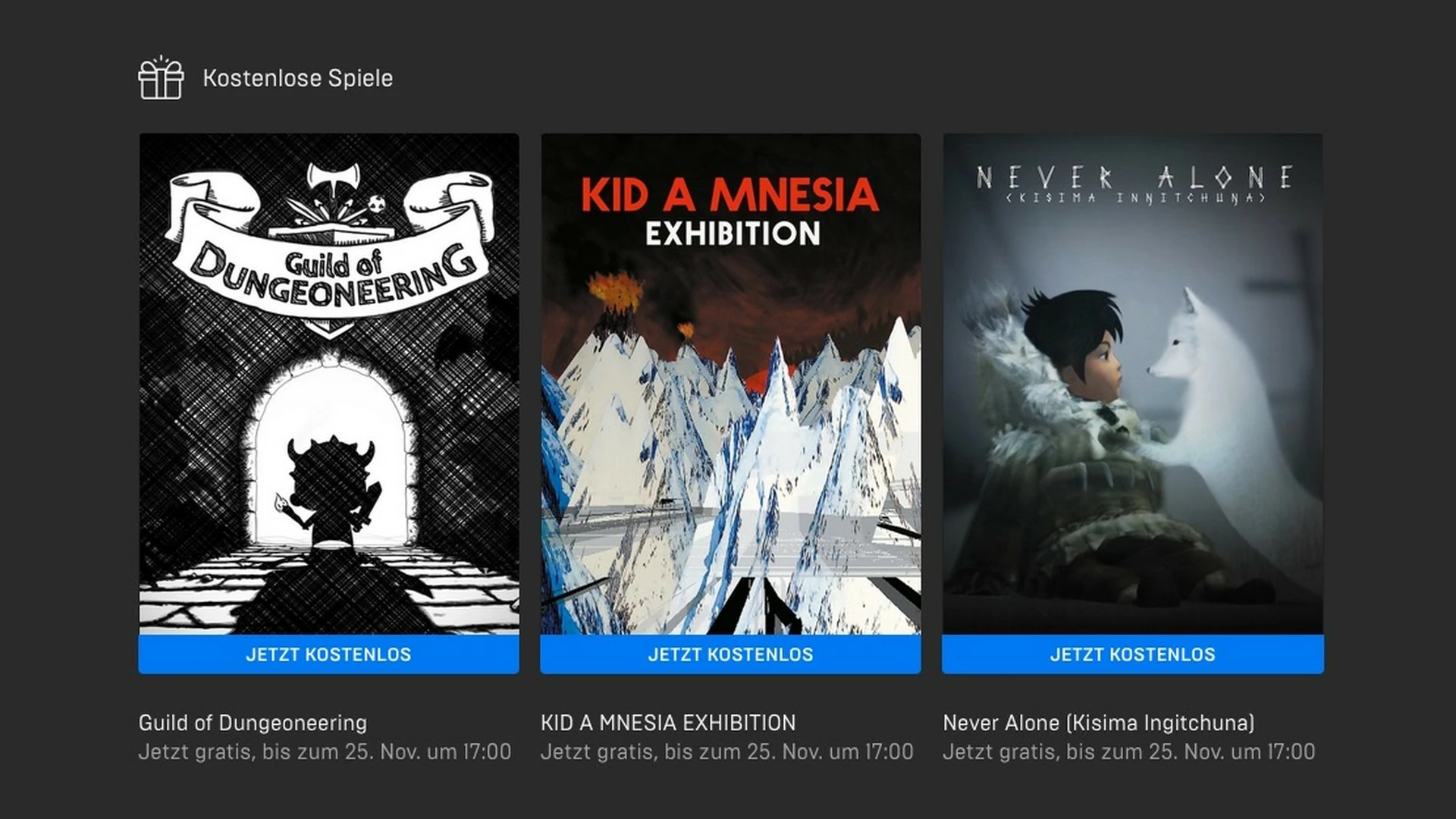Image resolution: width=1456 pixels, height=819 pixels.
Task: Click the gift box icon
Action: tap(161, 77)
